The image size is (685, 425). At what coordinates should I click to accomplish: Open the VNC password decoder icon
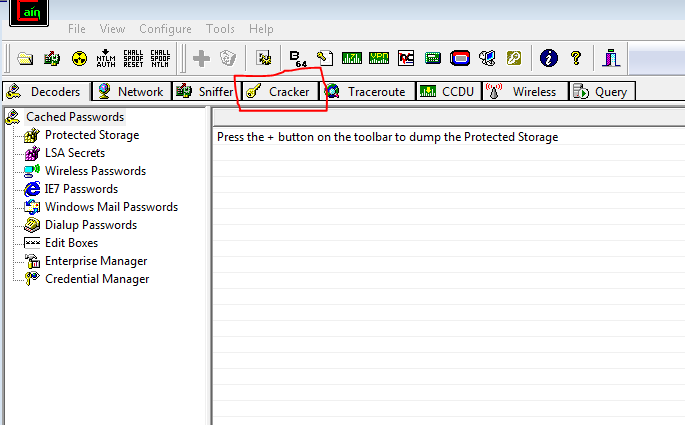(x=406, y=58)
